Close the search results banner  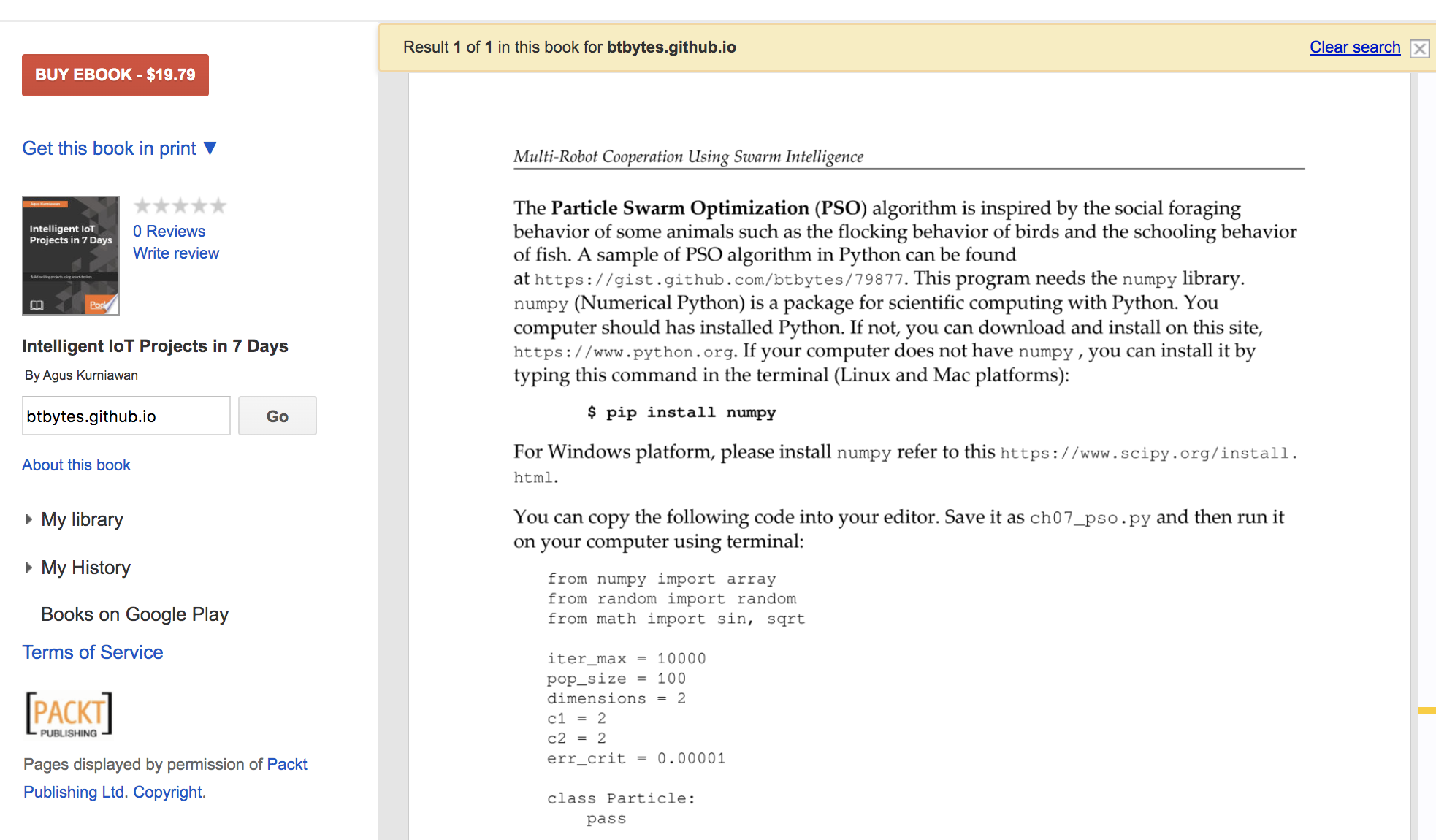pos(1419,48)
